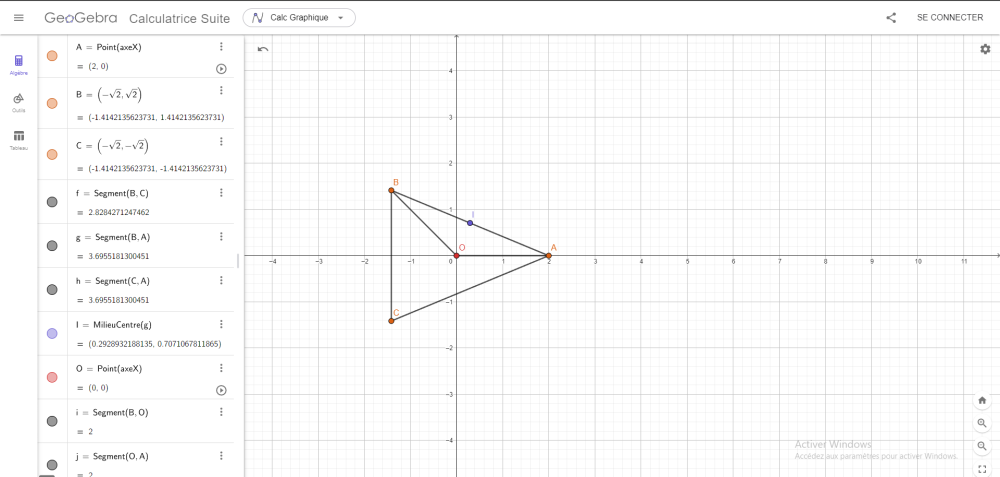Screen dimensions: 1000x477
Task: Open the hamburger main menu
Action: coord(18,18)
